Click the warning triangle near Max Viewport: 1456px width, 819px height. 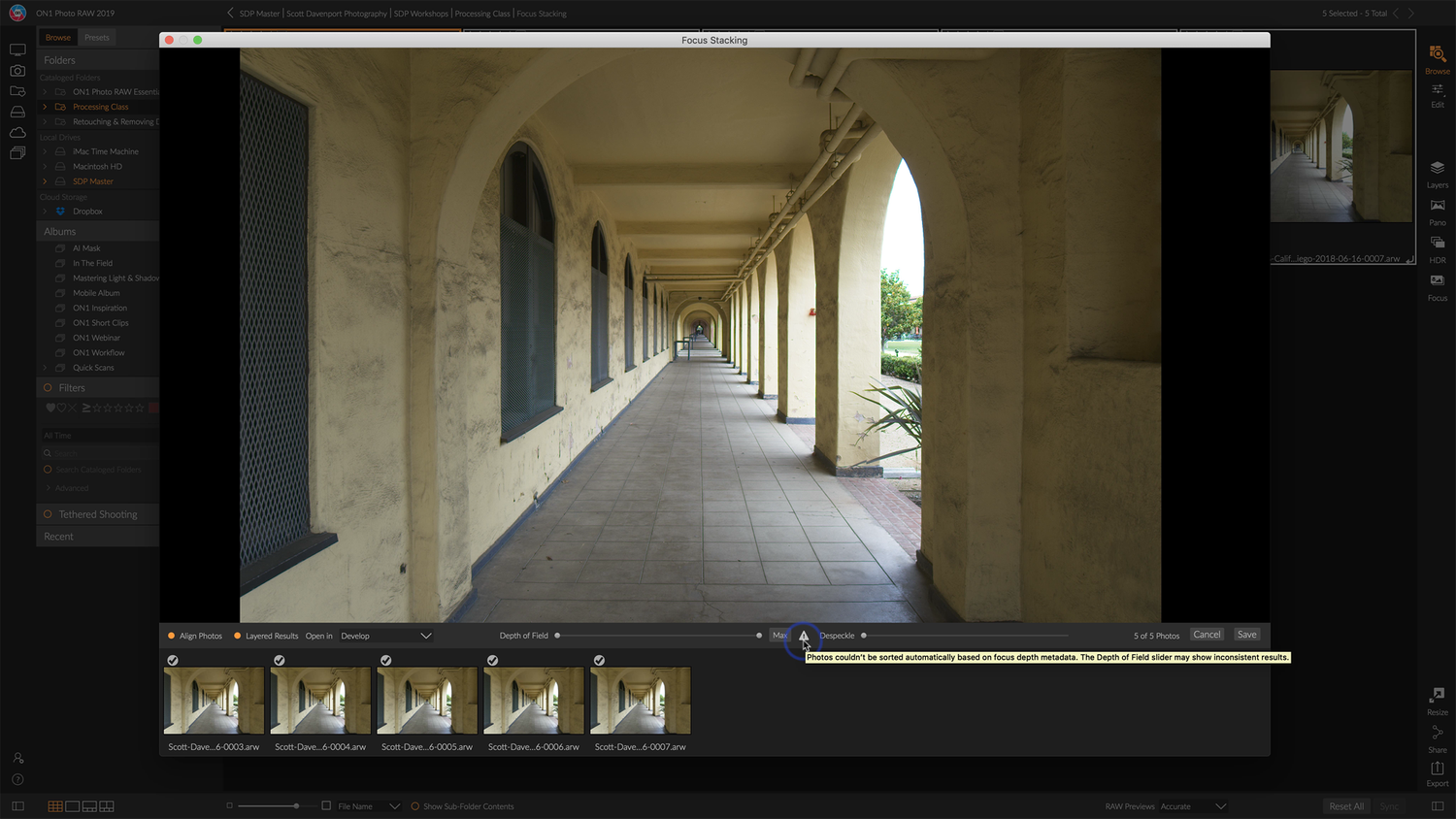click(804, 636)
